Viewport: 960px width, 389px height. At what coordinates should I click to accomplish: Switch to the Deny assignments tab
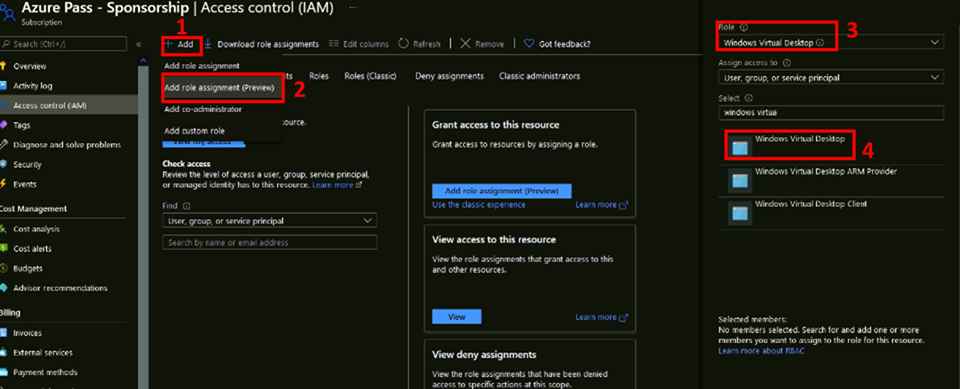pos(449,76)
